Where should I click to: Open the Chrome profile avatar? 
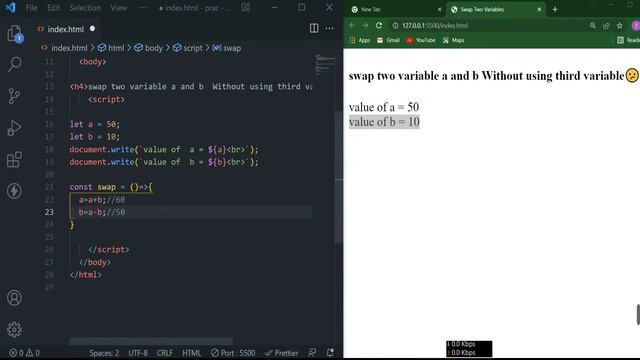point(636,25)
